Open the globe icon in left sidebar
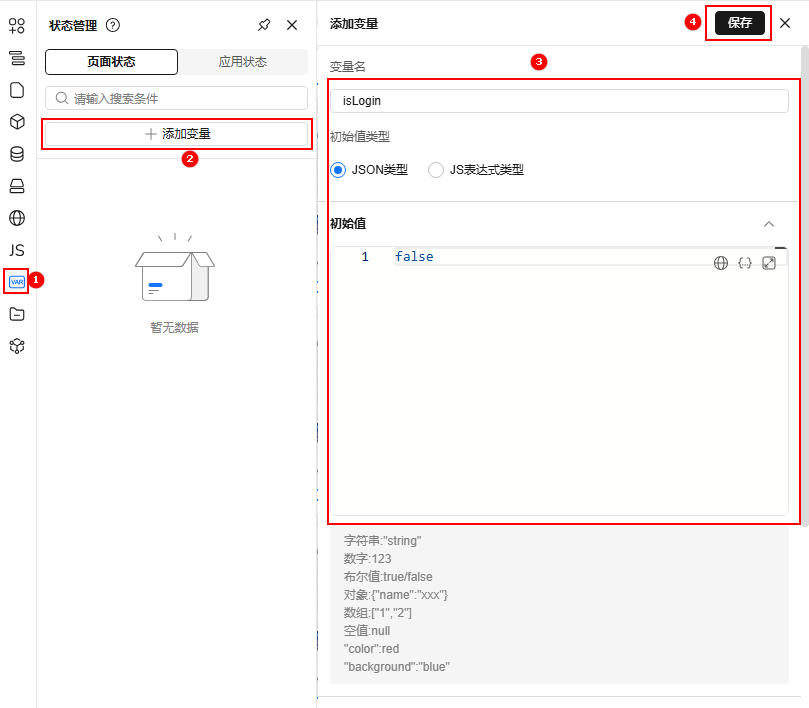Viewport: 809px width, 708px height. pyautogui.click(x=17, y=218)
